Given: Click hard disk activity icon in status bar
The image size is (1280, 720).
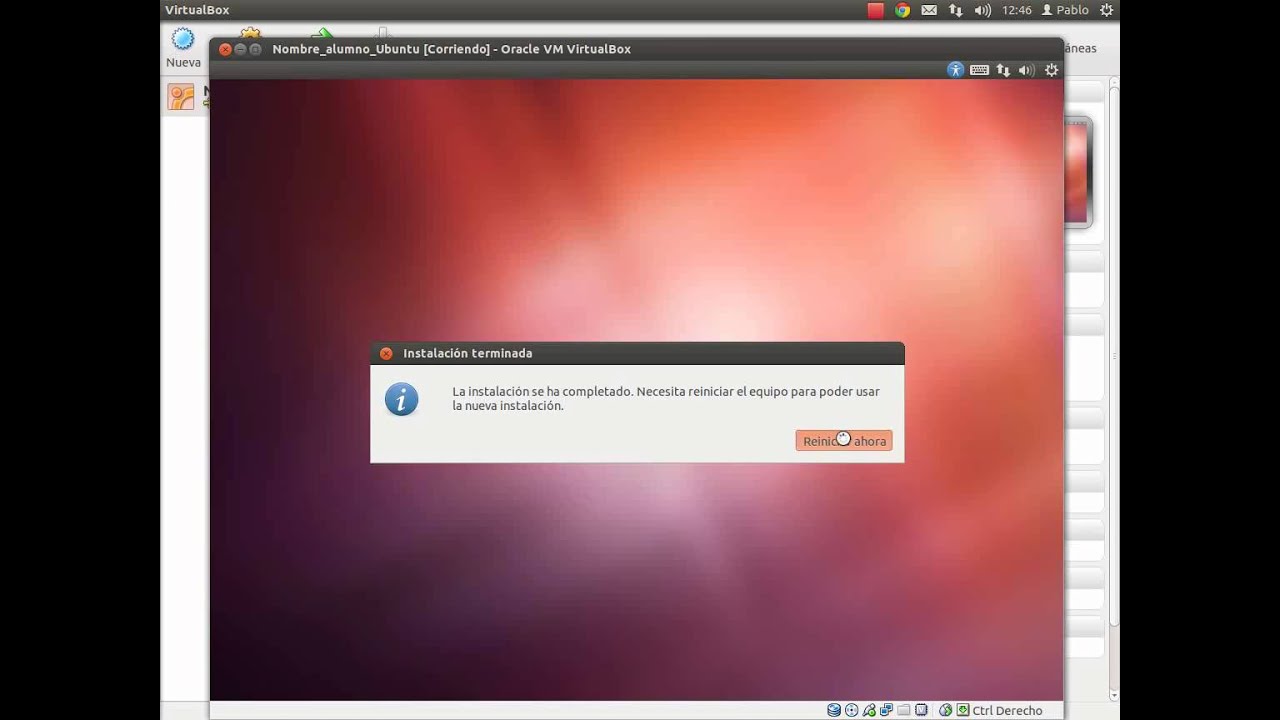Looking at the screenshot, I should 834,710.
